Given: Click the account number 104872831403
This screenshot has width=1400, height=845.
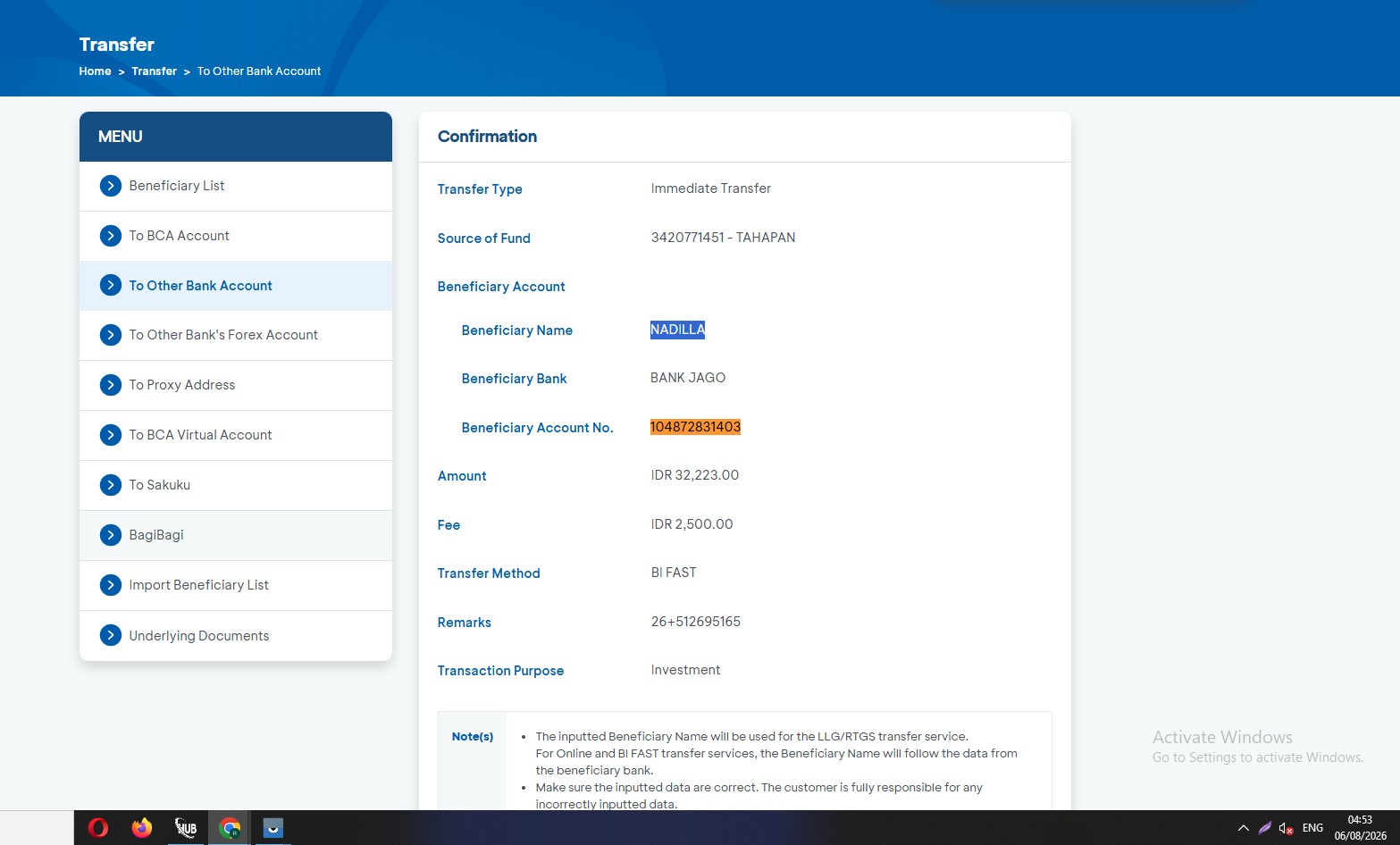Looking at the screenshot, I should (695, 427).
